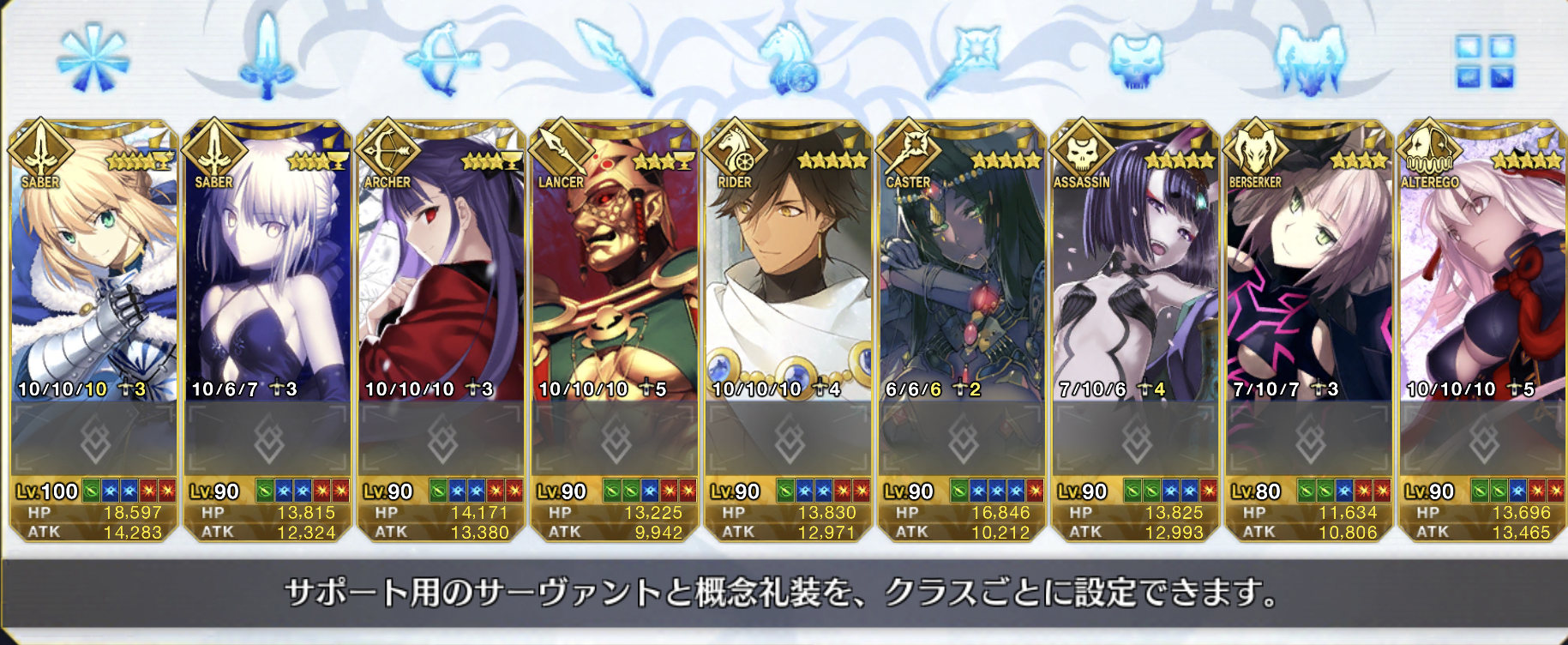The image size is (1568, 645).
Task: Choose the Alterego support servant card
Action: [1482, 331]
